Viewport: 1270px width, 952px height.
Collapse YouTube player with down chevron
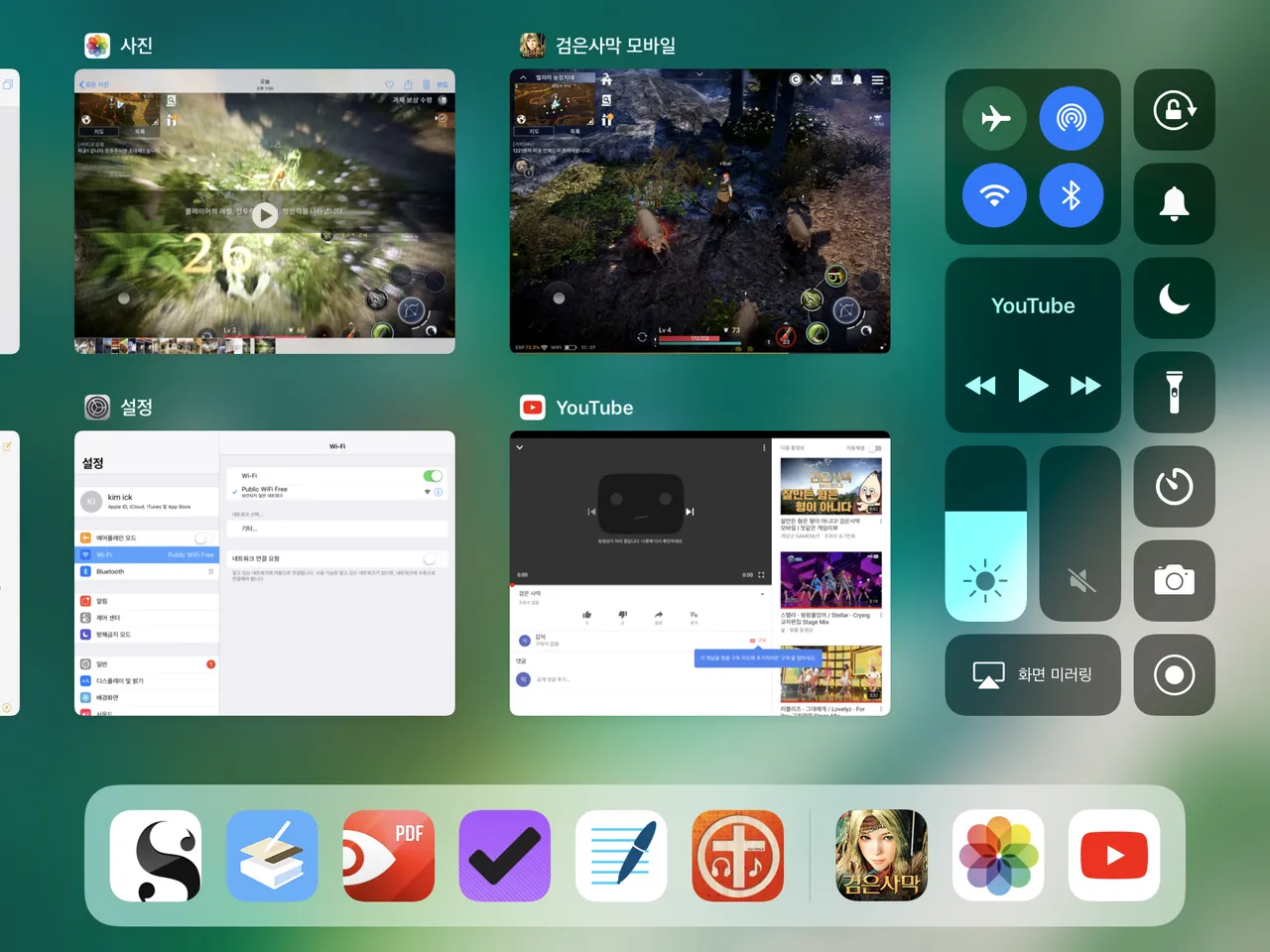tap(519, 447)
